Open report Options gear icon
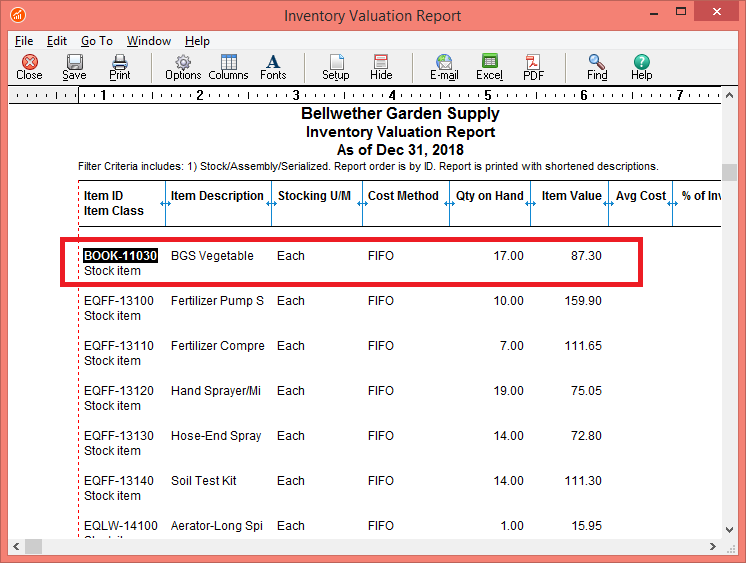 click(x=183, y=67)
